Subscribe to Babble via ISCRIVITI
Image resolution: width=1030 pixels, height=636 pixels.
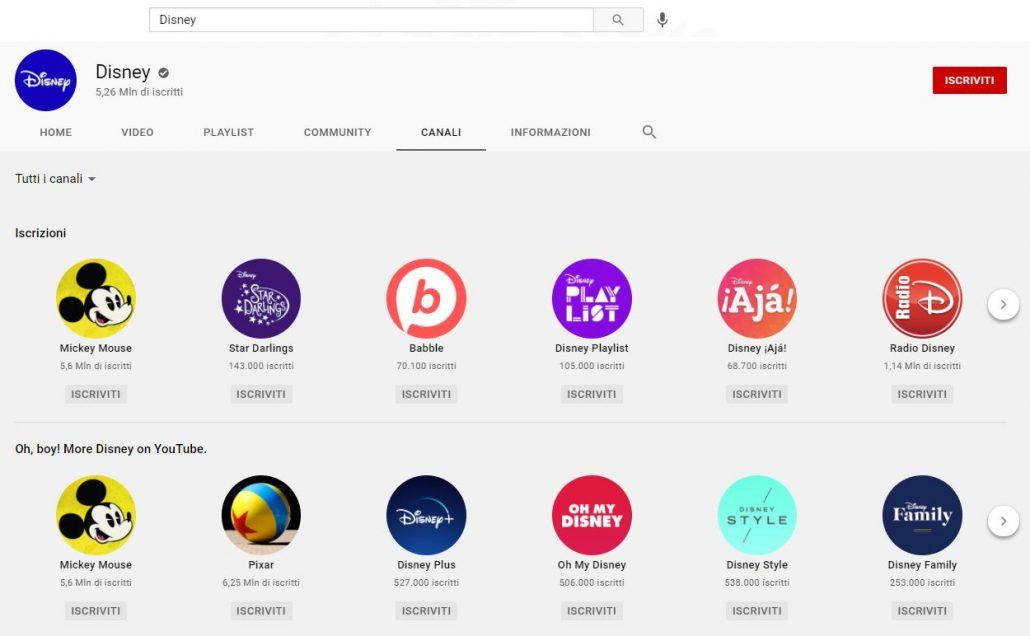point(426,394)
